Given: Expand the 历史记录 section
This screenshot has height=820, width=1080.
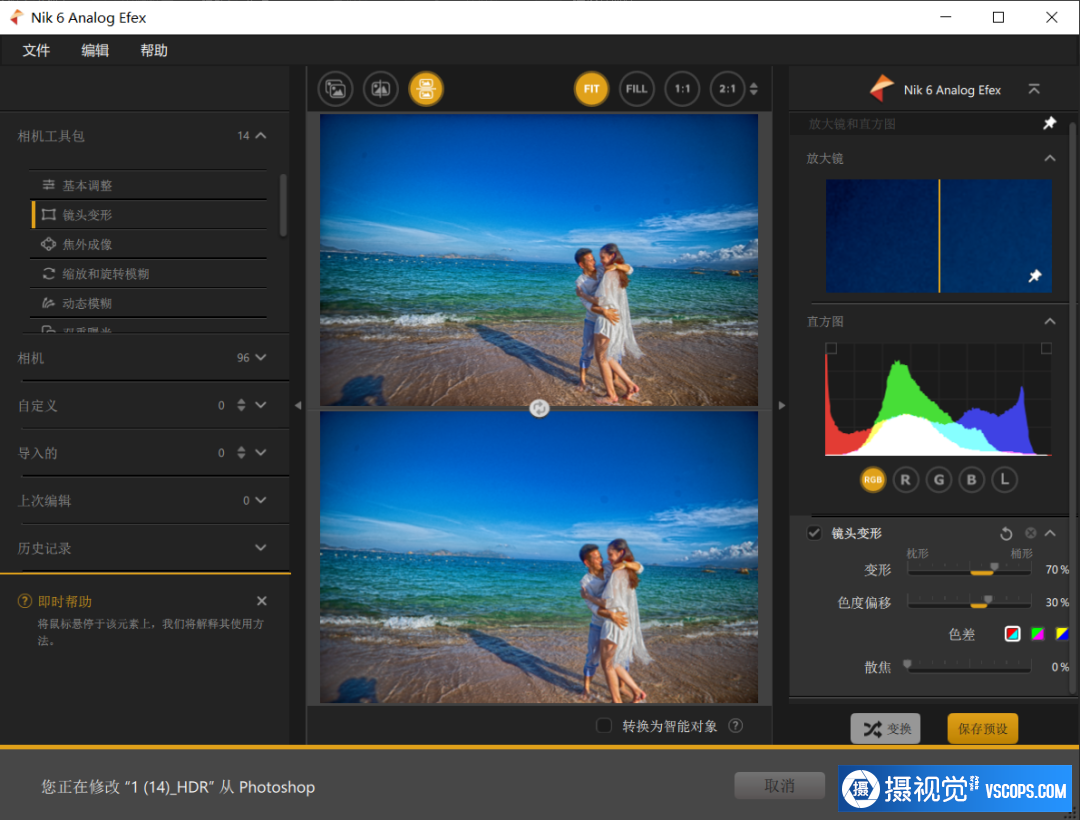Looking at the screenshot, I should coord(261,547).
